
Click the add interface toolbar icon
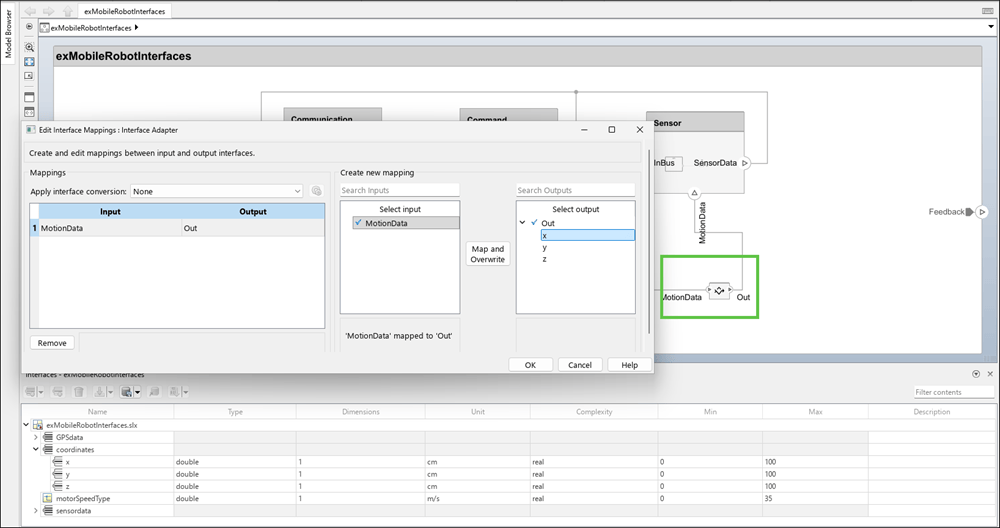pos(31,392)
